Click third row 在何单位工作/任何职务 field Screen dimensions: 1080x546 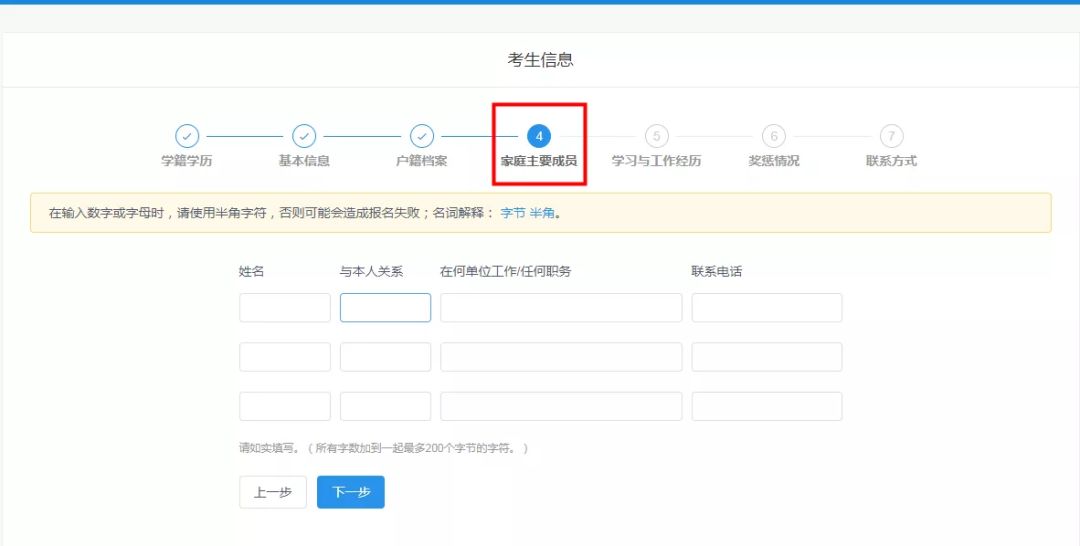pos(561,406)
